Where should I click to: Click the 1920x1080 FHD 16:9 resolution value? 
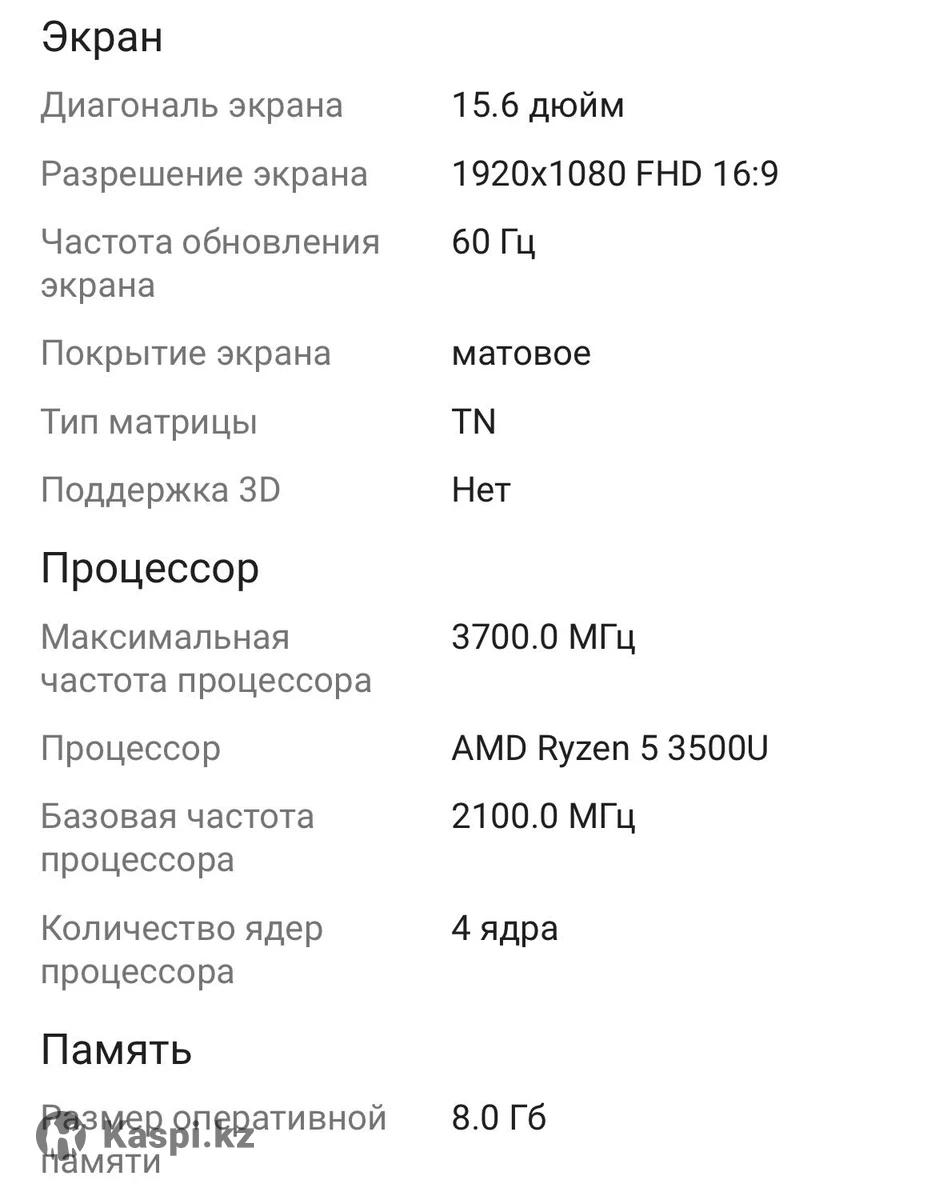coord(615,174)
